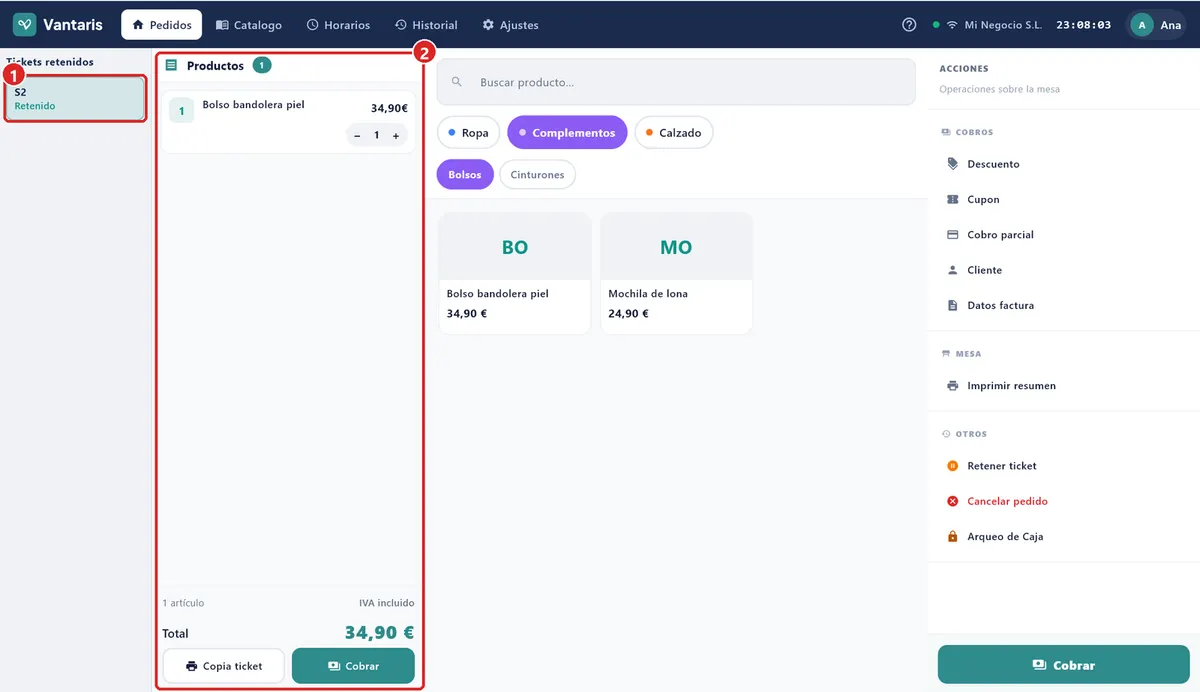The width and height of the screenshot is (1200, 692).
Task: Click the large Cobrar button in Acciones panel
Action: tap(1063, 665)
